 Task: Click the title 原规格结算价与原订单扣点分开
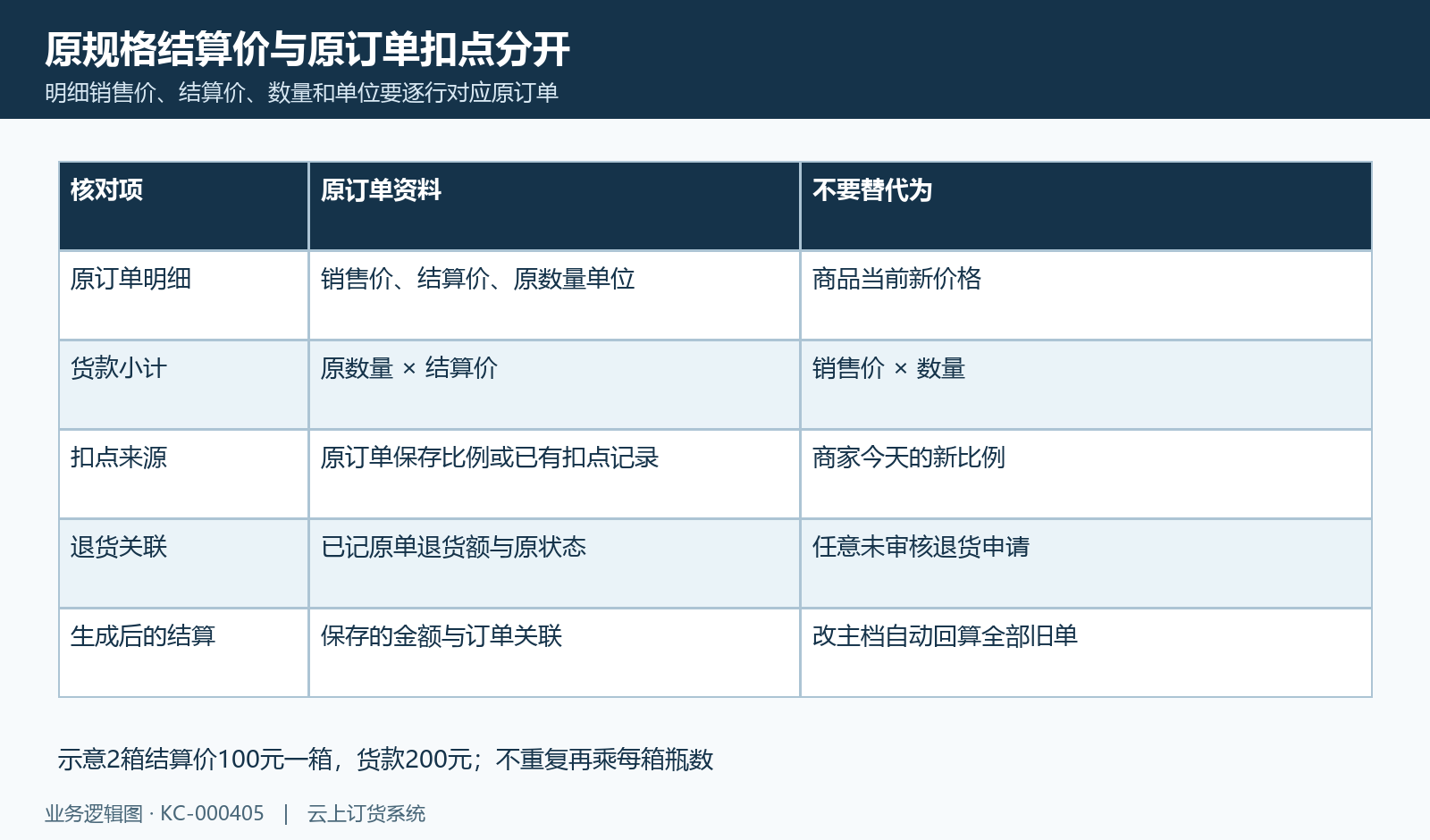coord(307,49)
